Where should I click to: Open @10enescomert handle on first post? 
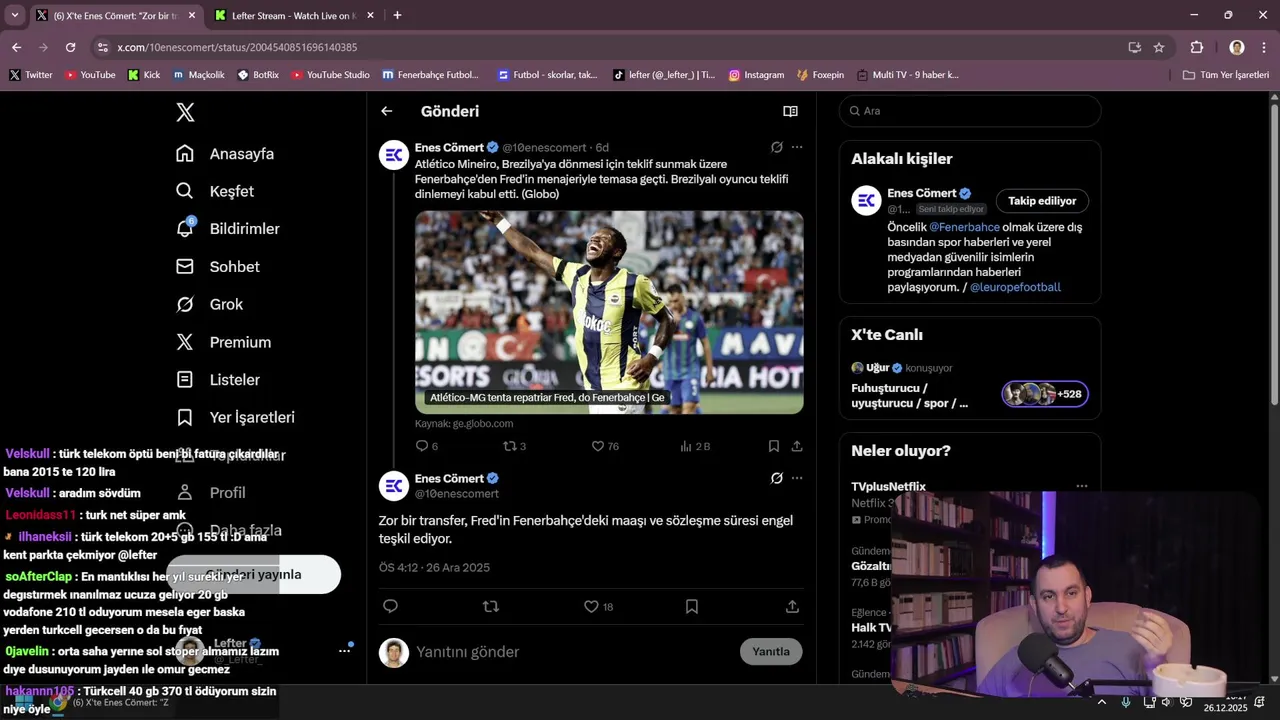point(544,148)
